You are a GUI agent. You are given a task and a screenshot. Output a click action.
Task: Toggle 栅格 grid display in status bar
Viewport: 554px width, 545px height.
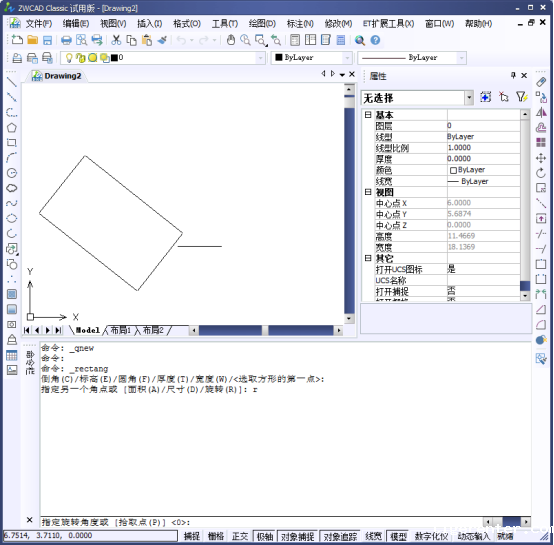216,537
